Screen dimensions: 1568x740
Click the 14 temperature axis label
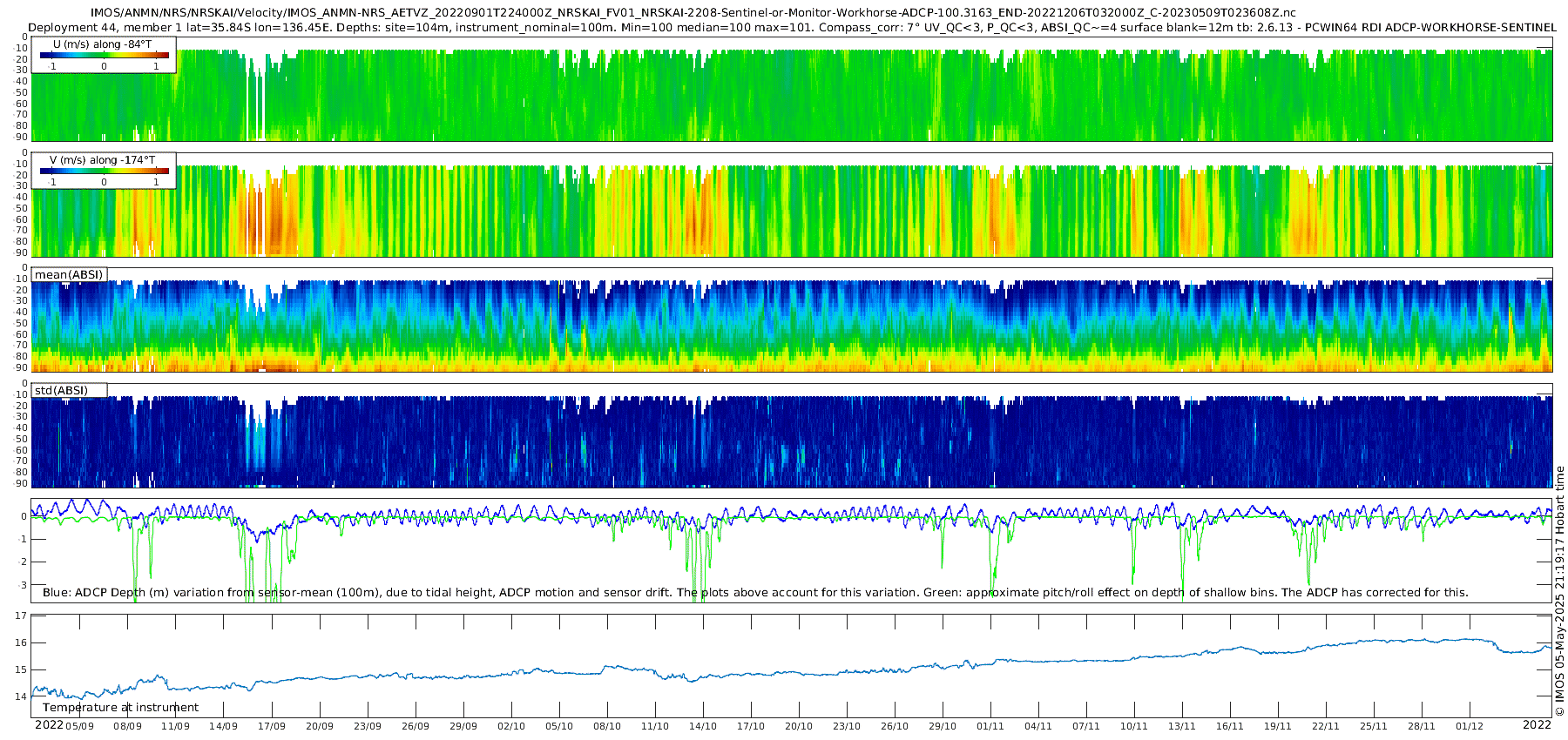tap(21, 696)
